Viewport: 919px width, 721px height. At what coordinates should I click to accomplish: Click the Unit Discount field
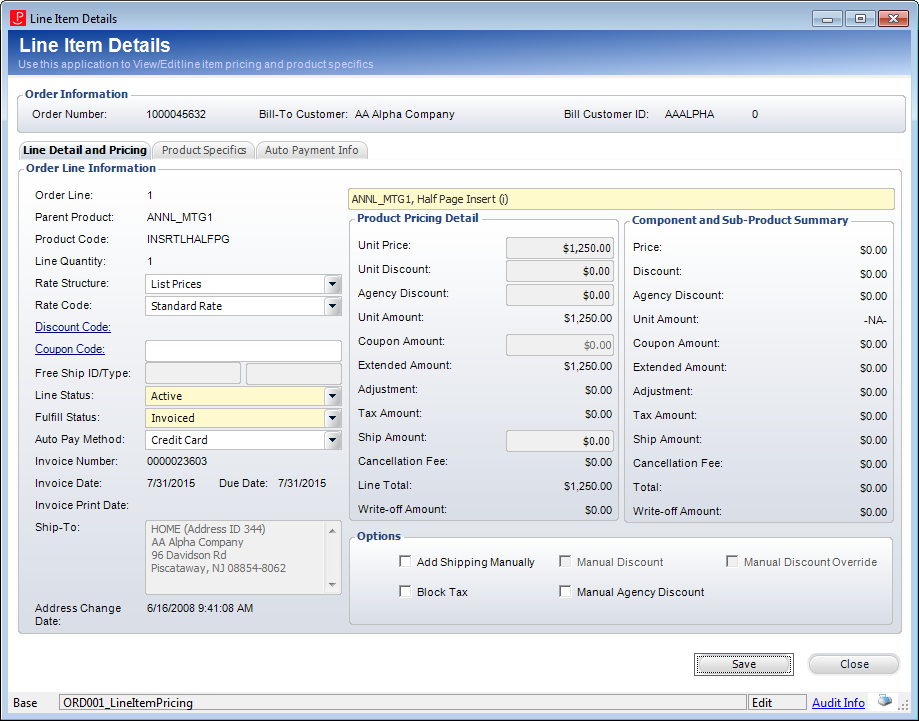560,271
